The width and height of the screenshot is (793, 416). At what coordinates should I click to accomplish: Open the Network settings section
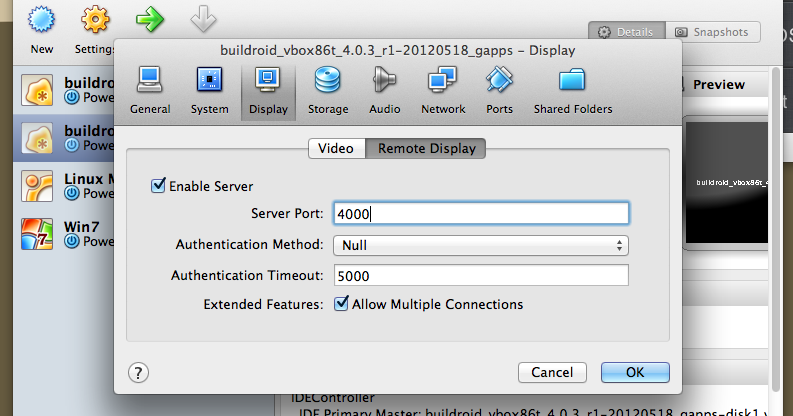point(443,91)
